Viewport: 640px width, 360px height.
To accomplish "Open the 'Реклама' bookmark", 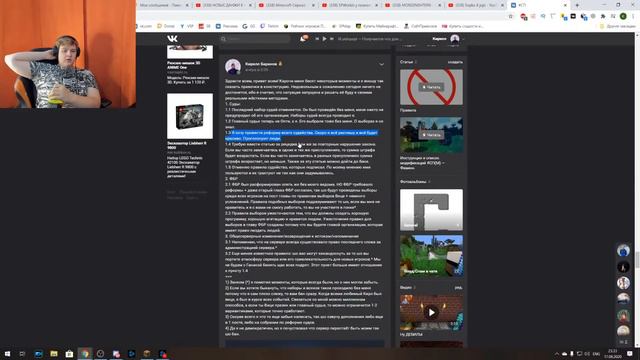I will [x=227, y=26].
